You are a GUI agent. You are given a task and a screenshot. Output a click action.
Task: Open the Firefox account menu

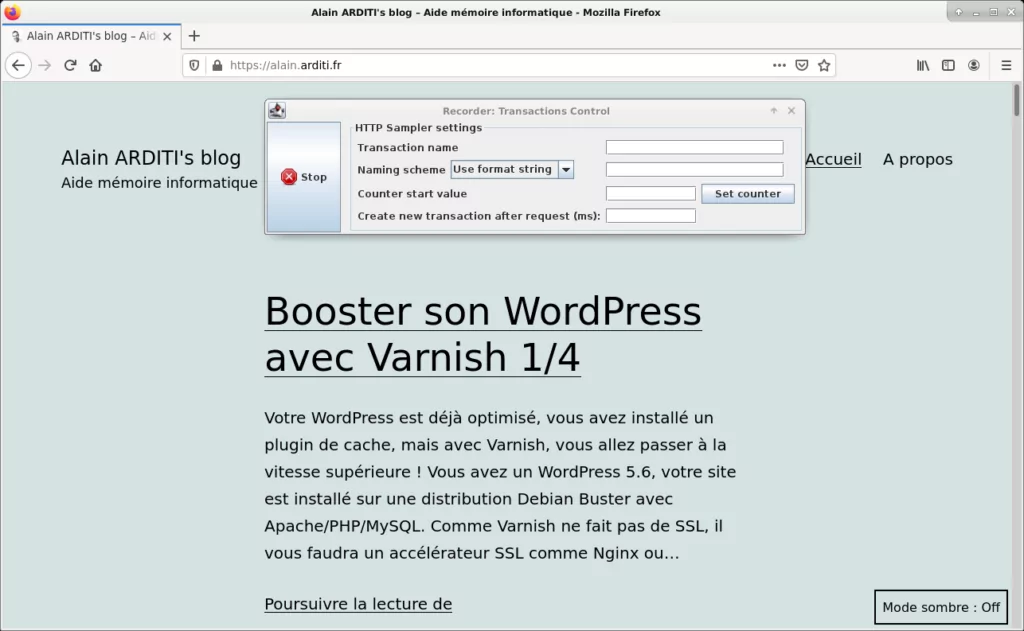click(974, 65)
